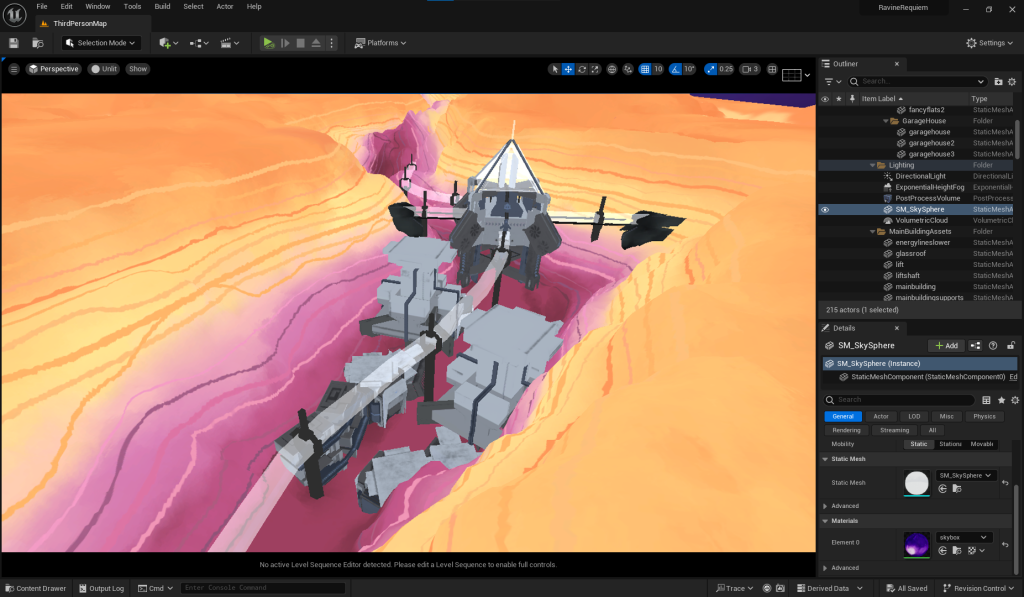Screen dimensions: 1024x597
Task: Activate the Scale gizmo tool
Action: [x=595, y=69]
